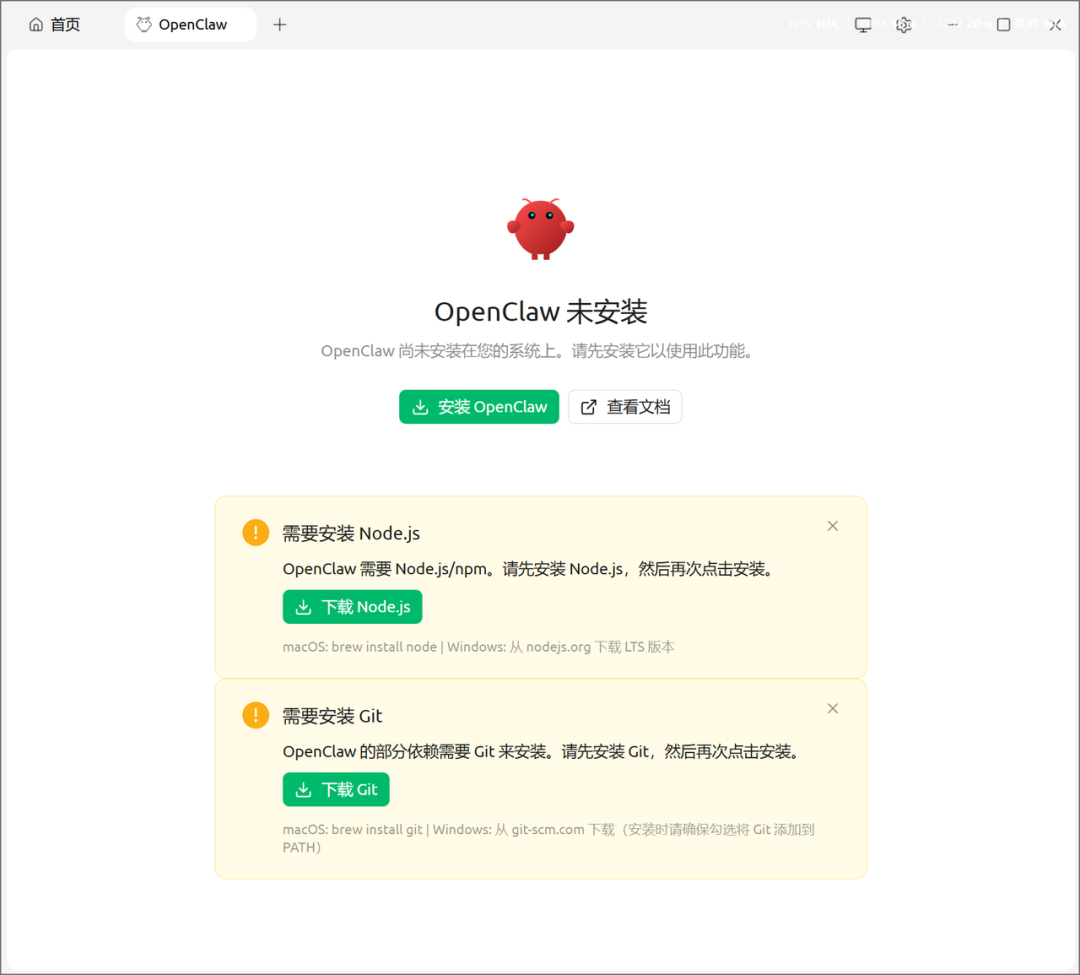Click the monitor icon in the top toolbar
The height and width of the screenshot is (975, 1080).
click(863, 24)
